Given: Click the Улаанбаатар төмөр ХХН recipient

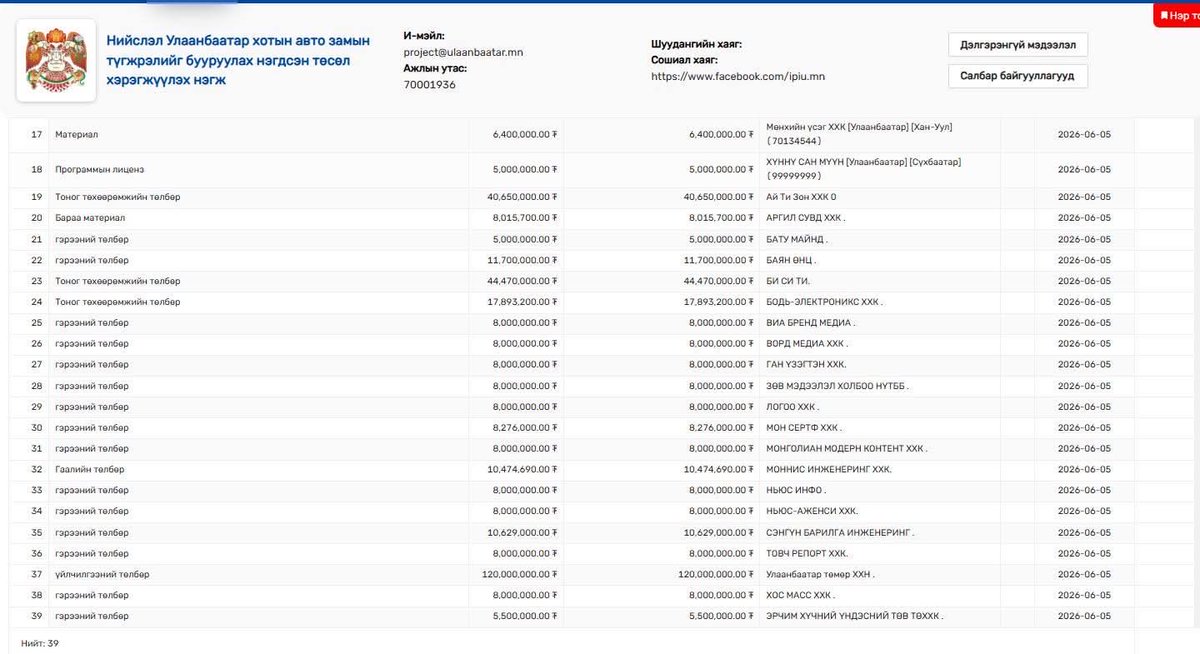Looking at the screenshot, I should (819, 574).
